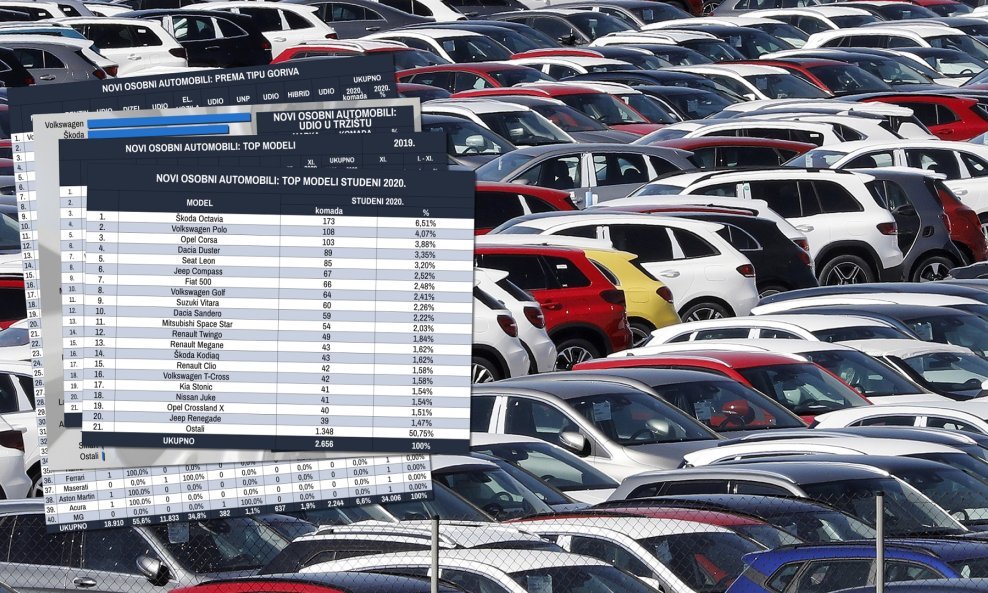This screenshot has height=593, width=988.
Task: Select the share '4,07%' for Volkswagen Polo
Action: [425, 234]
